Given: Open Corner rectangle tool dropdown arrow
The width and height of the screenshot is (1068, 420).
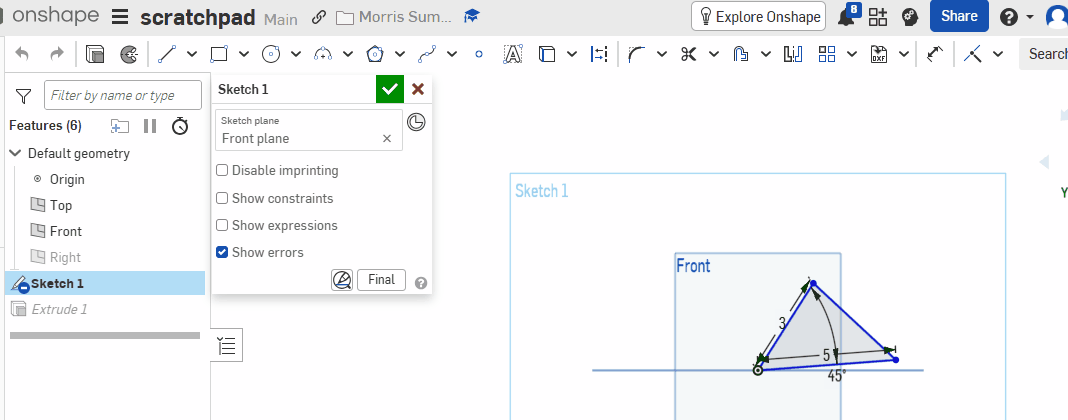Looking at the screenshot, I should (244, 54).
